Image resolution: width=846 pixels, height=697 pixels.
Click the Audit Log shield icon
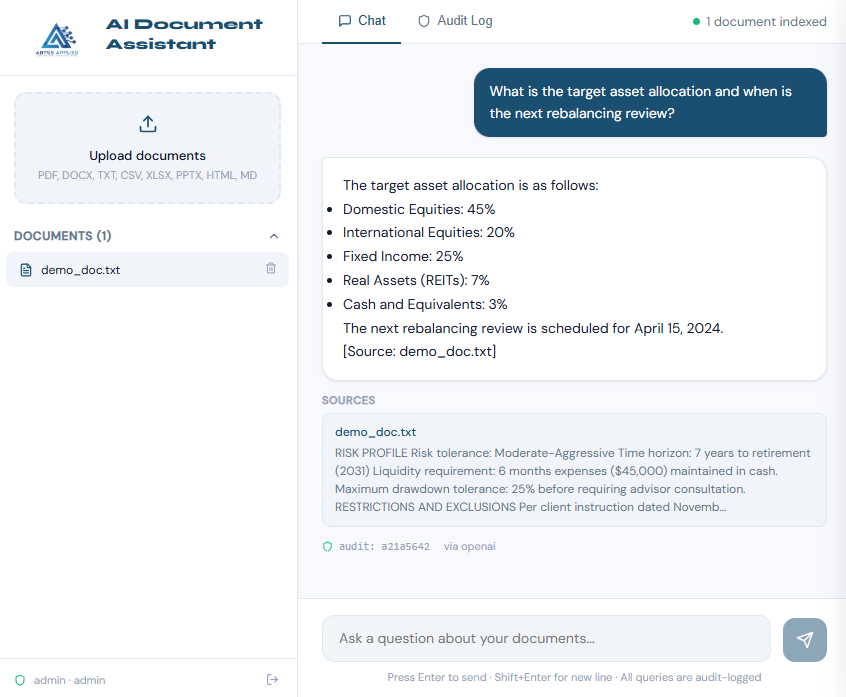click(424, 21)
